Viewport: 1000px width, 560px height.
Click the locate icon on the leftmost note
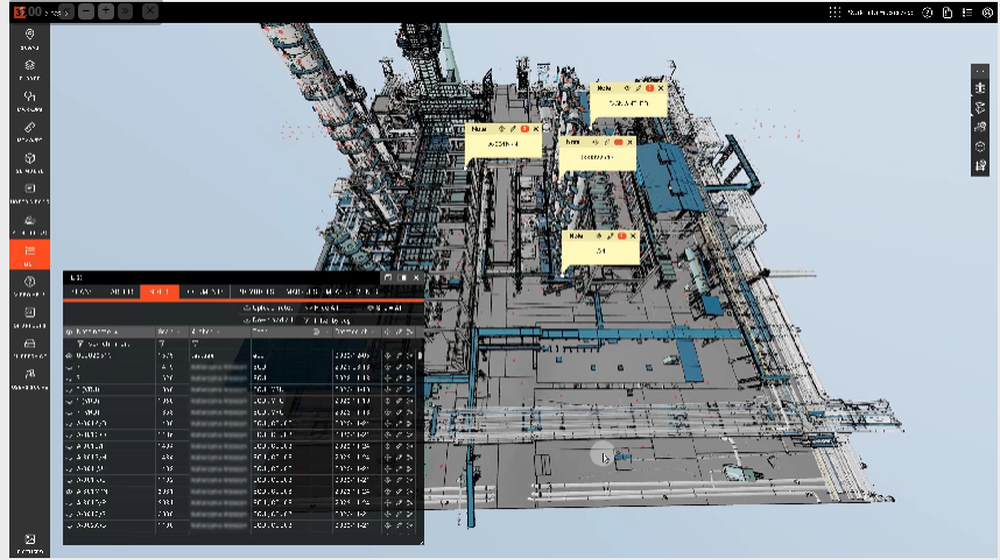point(501,129)
